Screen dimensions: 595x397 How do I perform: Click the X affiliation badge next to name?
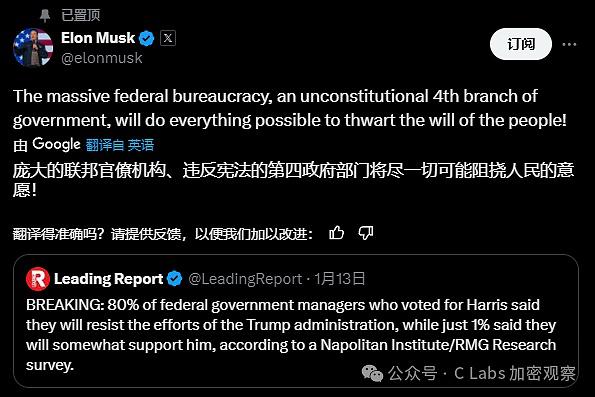point(168,38)
